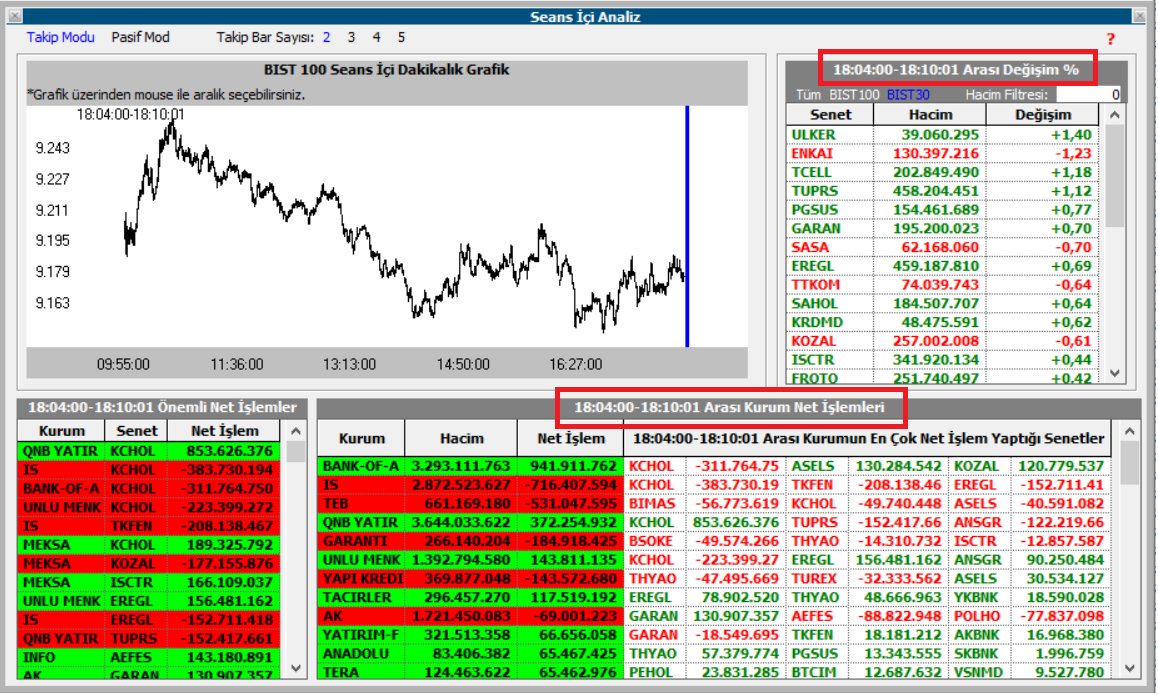
Task: Select the TACIRLER institution row
Action: tap(714, 597)
